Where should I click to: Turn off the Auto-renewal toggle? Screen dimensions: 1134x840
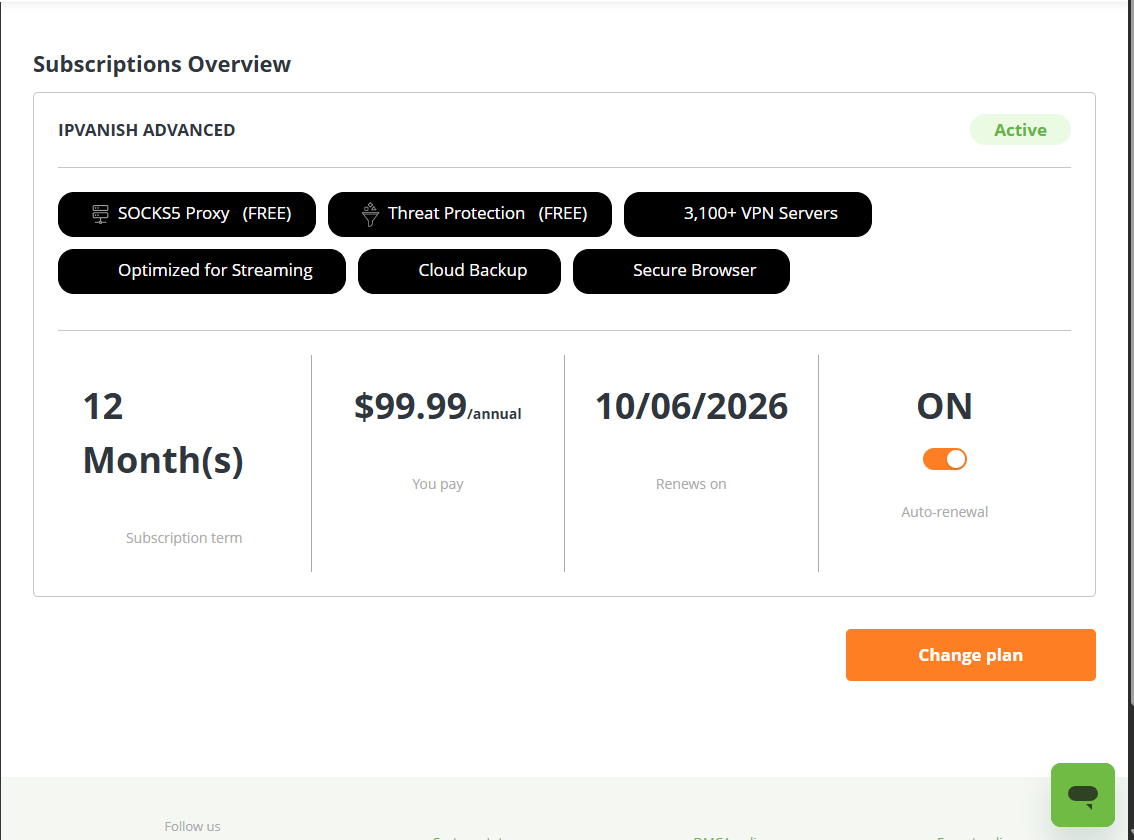[x=945, y=459]
